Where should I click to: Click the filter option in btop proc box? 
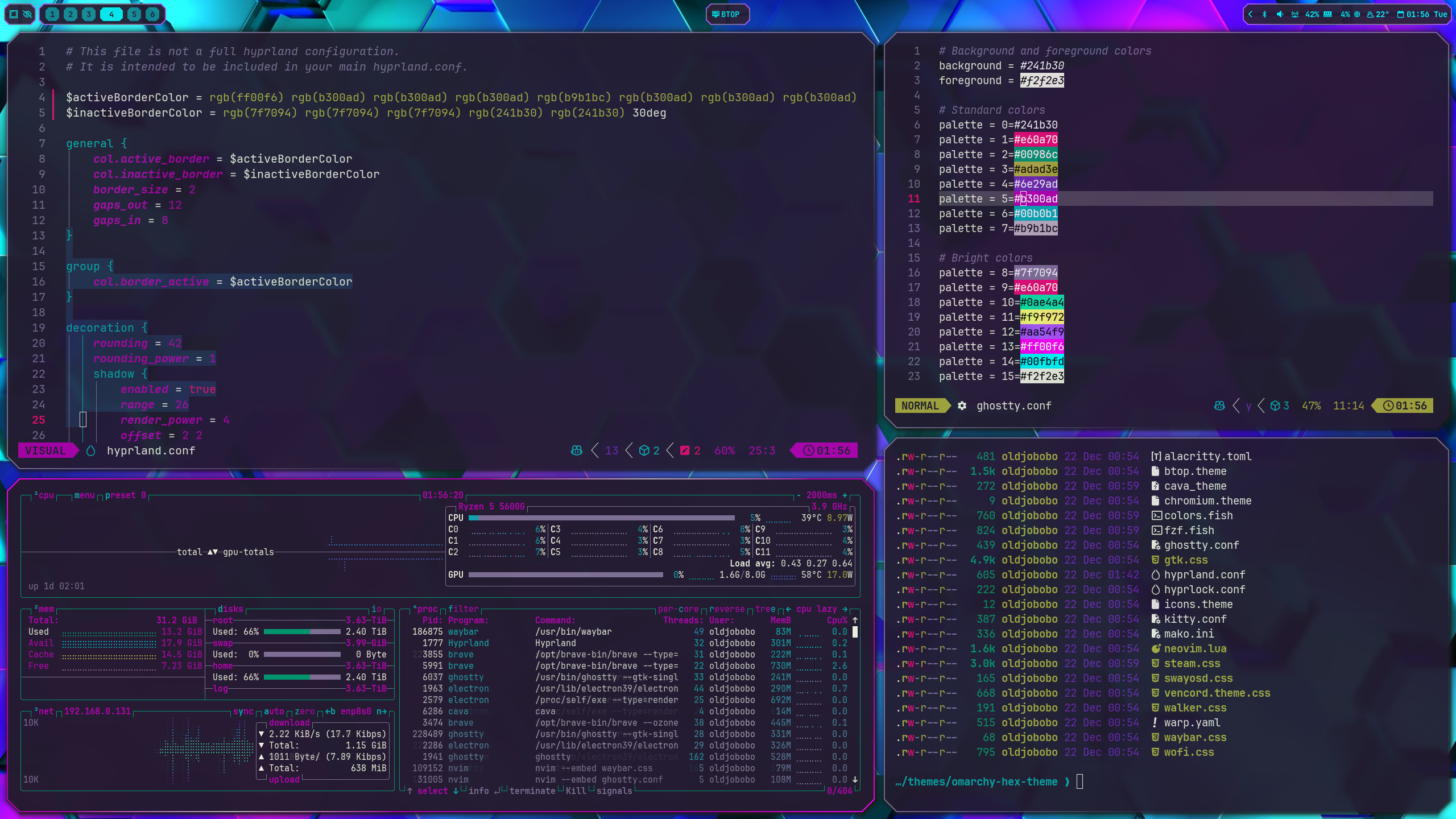pos(464,609)
